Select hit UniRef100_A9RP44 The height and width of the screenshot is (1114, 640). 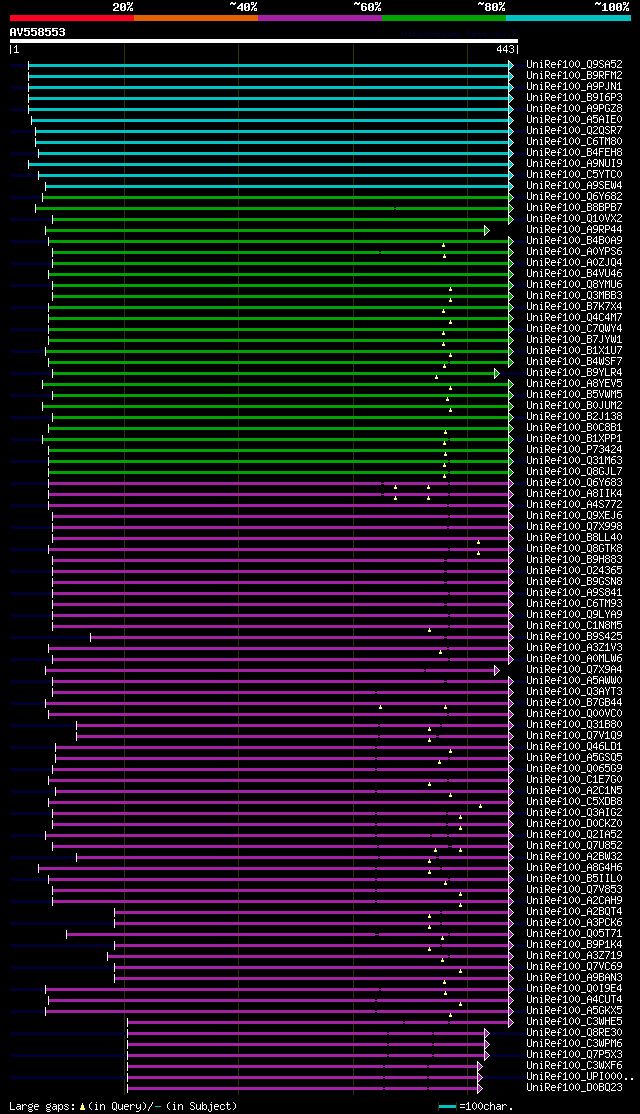tap(574, 229)
